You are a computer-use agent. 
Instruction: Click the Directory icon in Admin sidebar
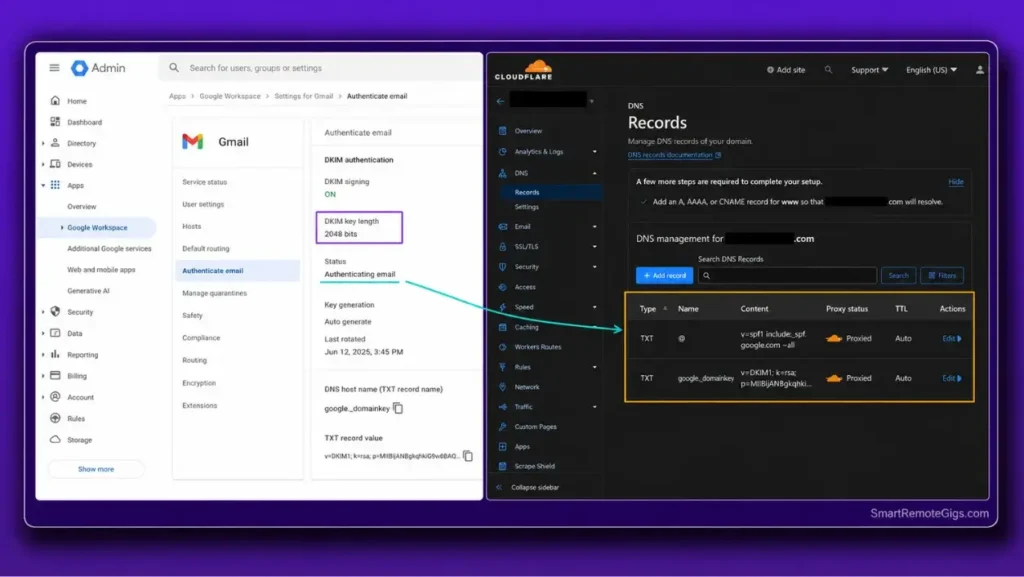(x=55, y=143)
